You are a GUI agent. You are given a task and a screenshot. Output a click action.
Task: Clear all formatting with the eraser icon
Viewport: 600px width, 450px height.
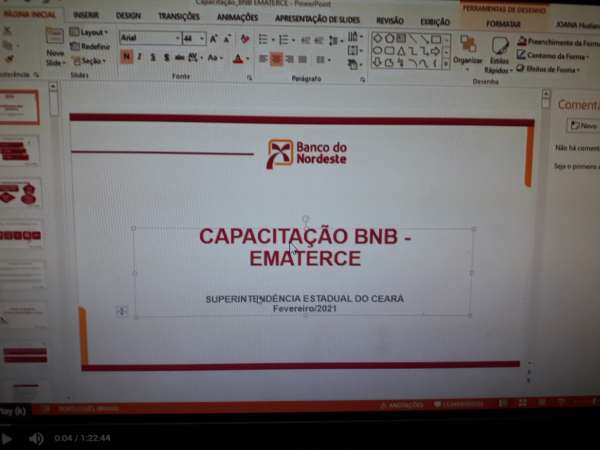(245, 39)
